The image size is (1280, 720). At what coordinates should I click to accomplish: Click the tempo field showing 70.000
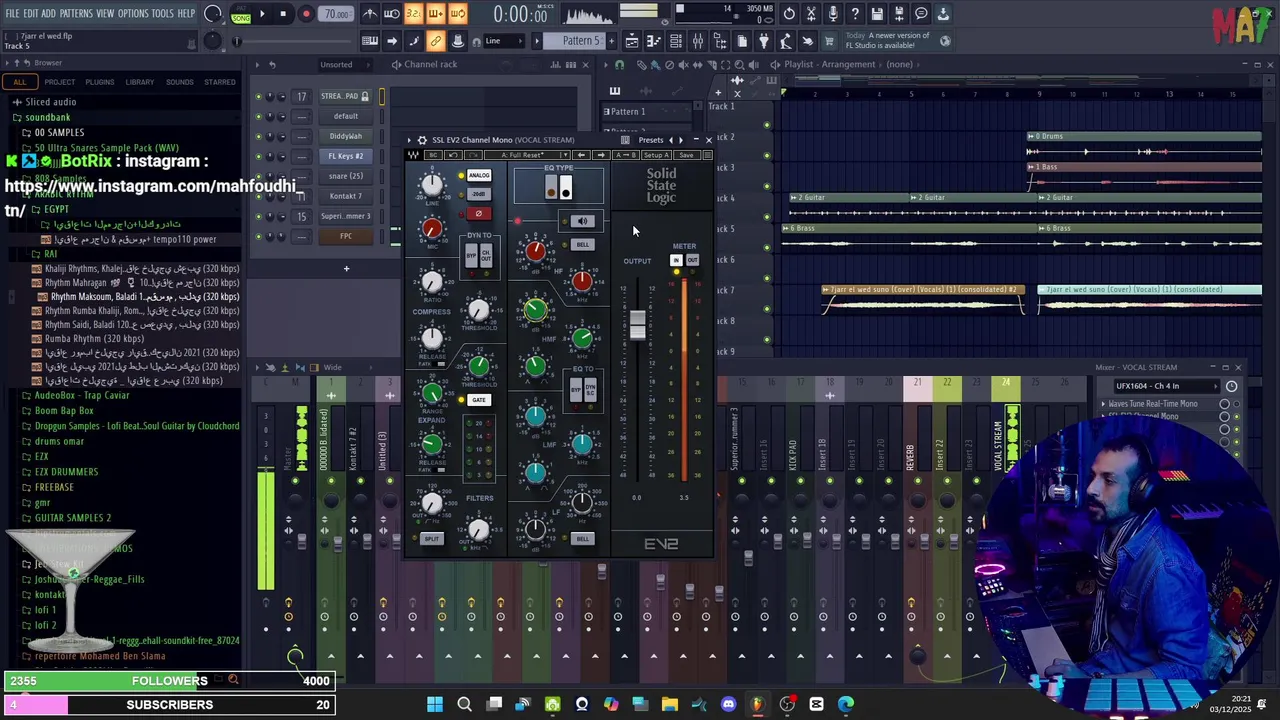[337, 14]
